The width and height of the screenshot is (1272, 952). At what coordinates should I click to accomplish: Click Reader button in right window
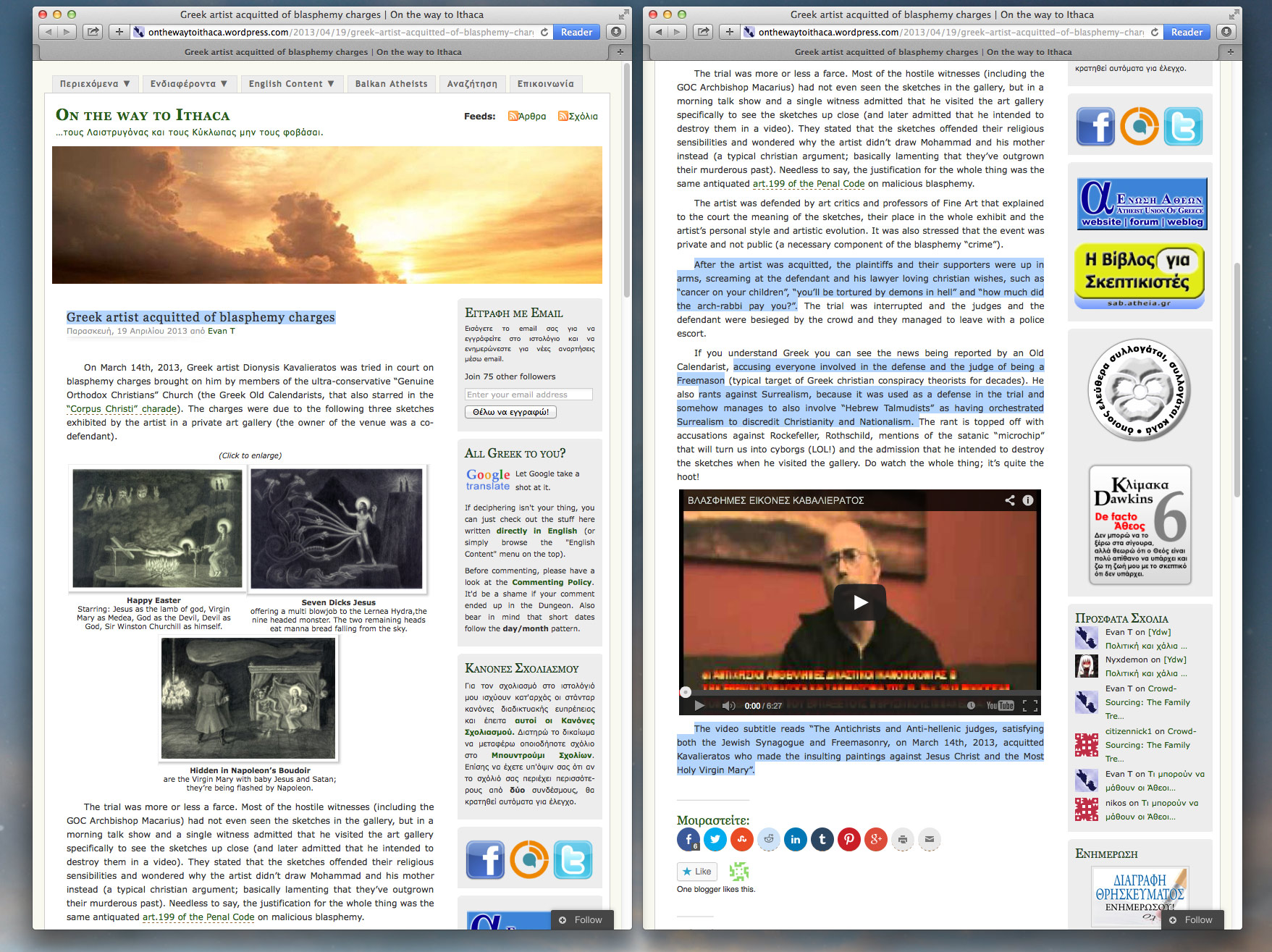click(x=1187, y=32)
